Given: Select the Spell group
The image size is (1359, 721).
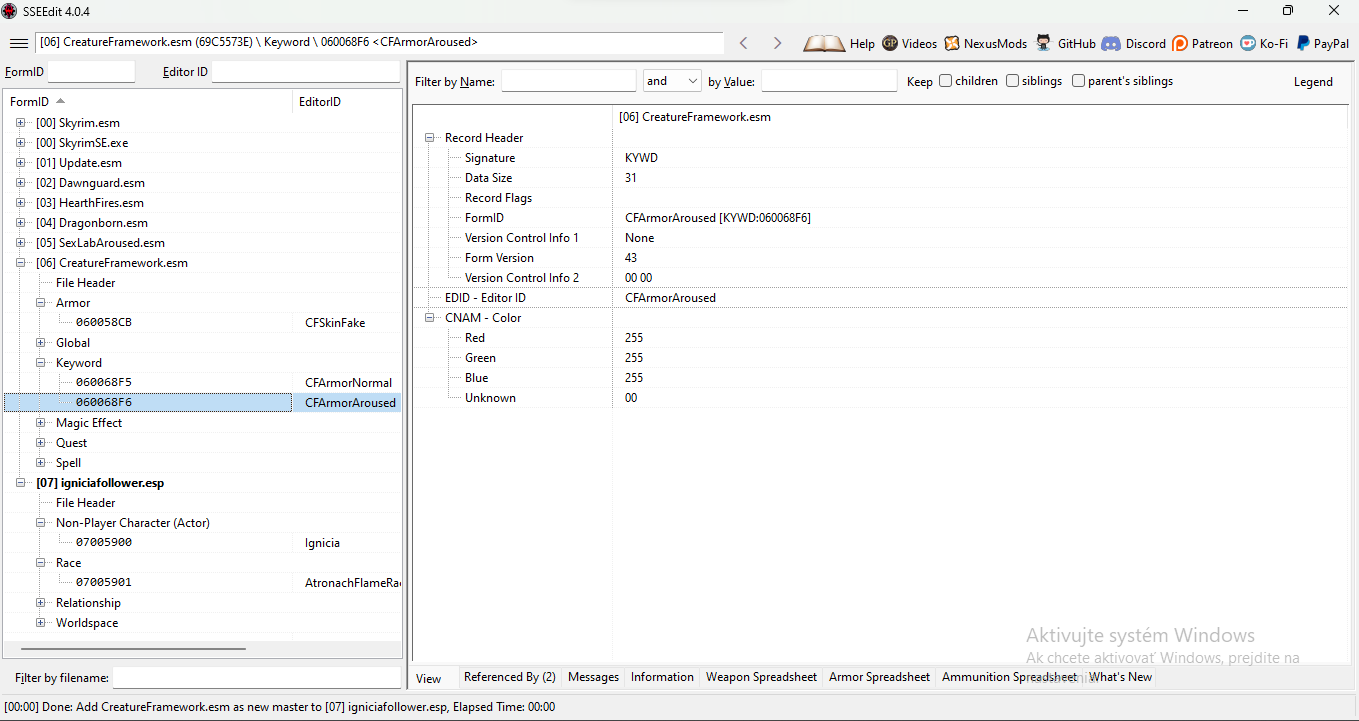Looking at the screenshot, I should [69, 463].
